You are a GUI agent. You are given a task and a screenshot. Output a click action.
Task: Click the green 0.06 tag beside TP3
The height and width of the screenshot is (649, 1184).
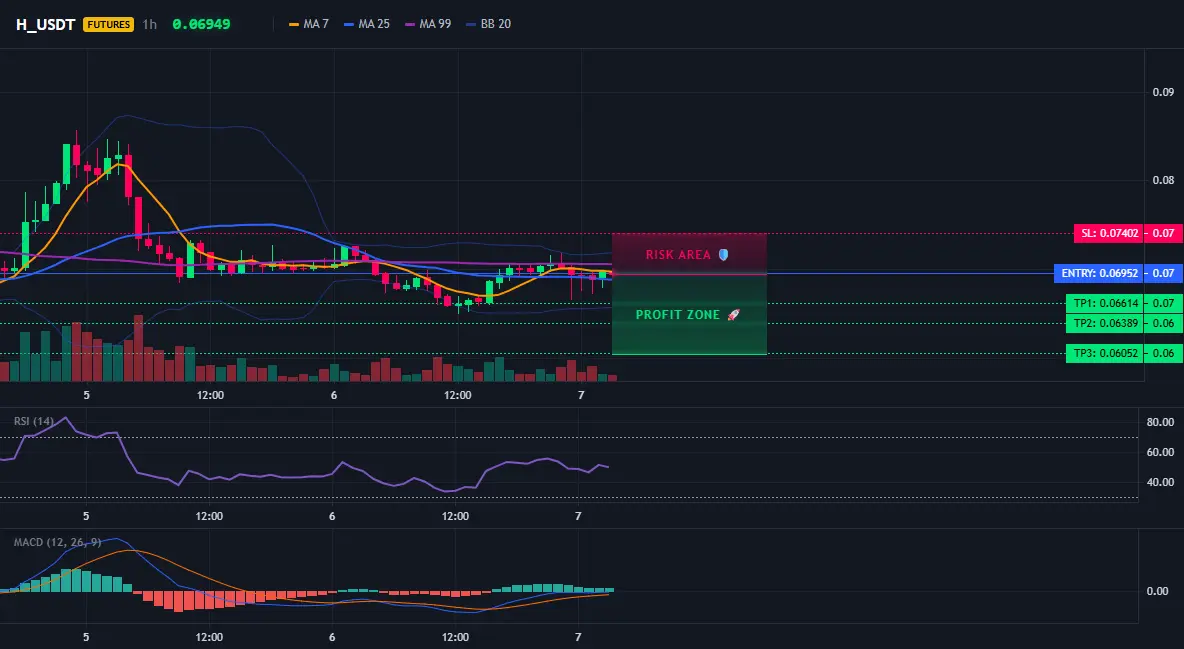[x=1163, y=353]
